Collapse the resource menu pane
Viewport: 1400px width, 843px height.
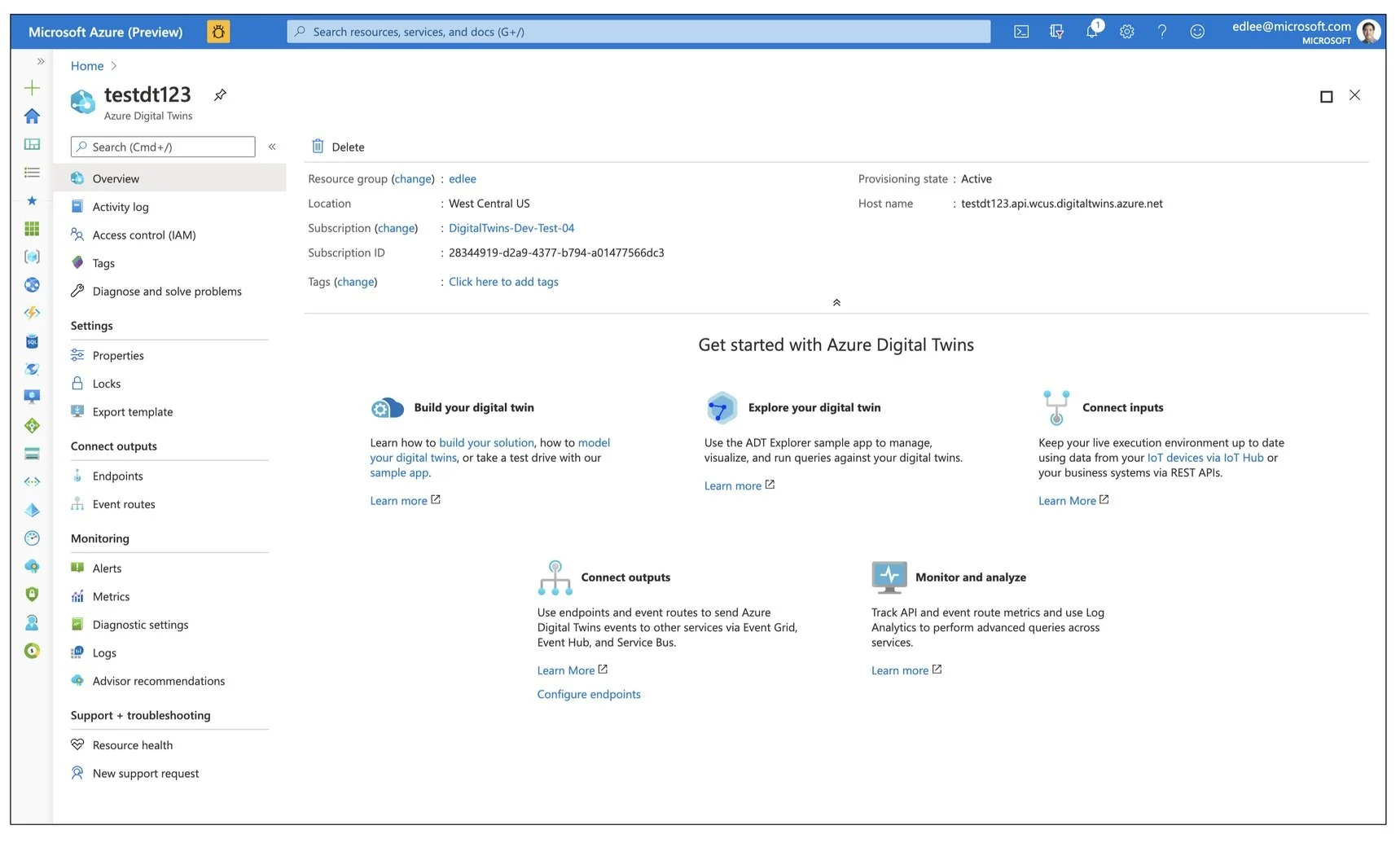point(272,147)
